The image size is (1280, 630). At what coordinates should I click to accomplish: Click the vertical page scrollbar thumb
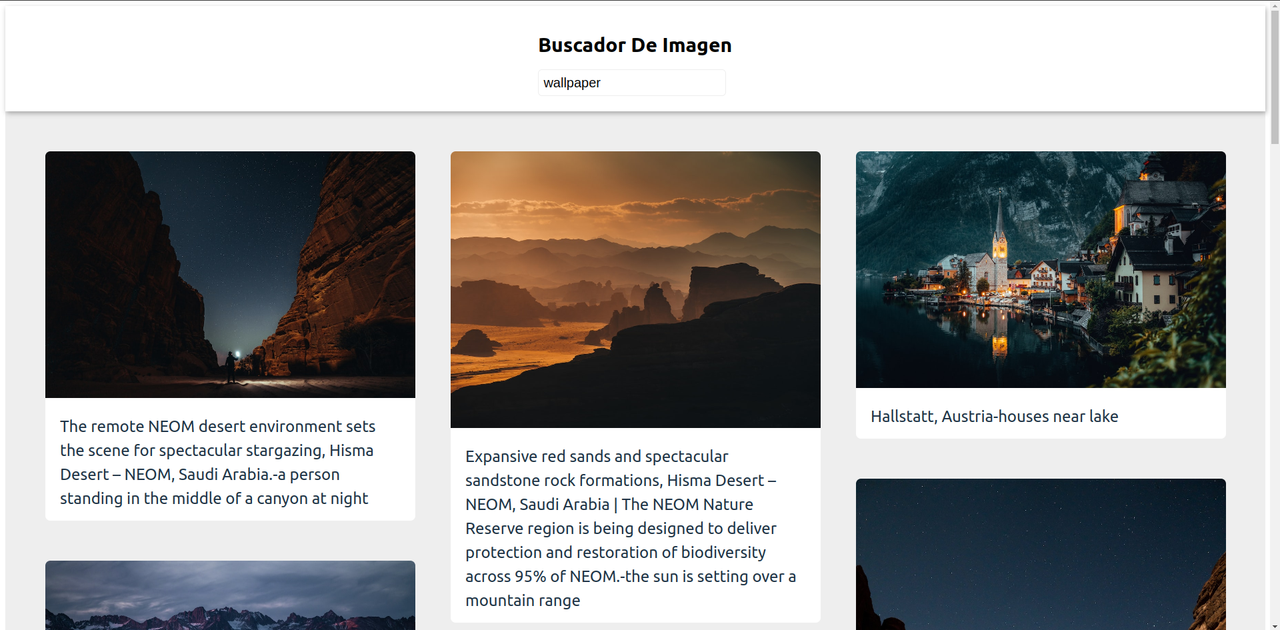(1274, 75)
